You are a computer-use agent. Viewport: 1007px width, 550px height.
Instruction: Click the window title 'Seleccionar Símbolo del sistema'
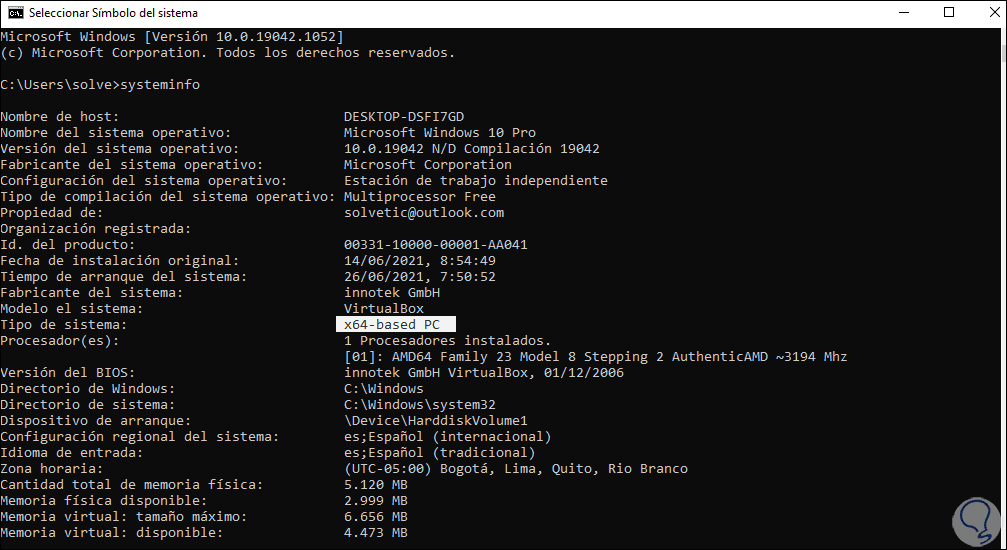coord(113,13)
